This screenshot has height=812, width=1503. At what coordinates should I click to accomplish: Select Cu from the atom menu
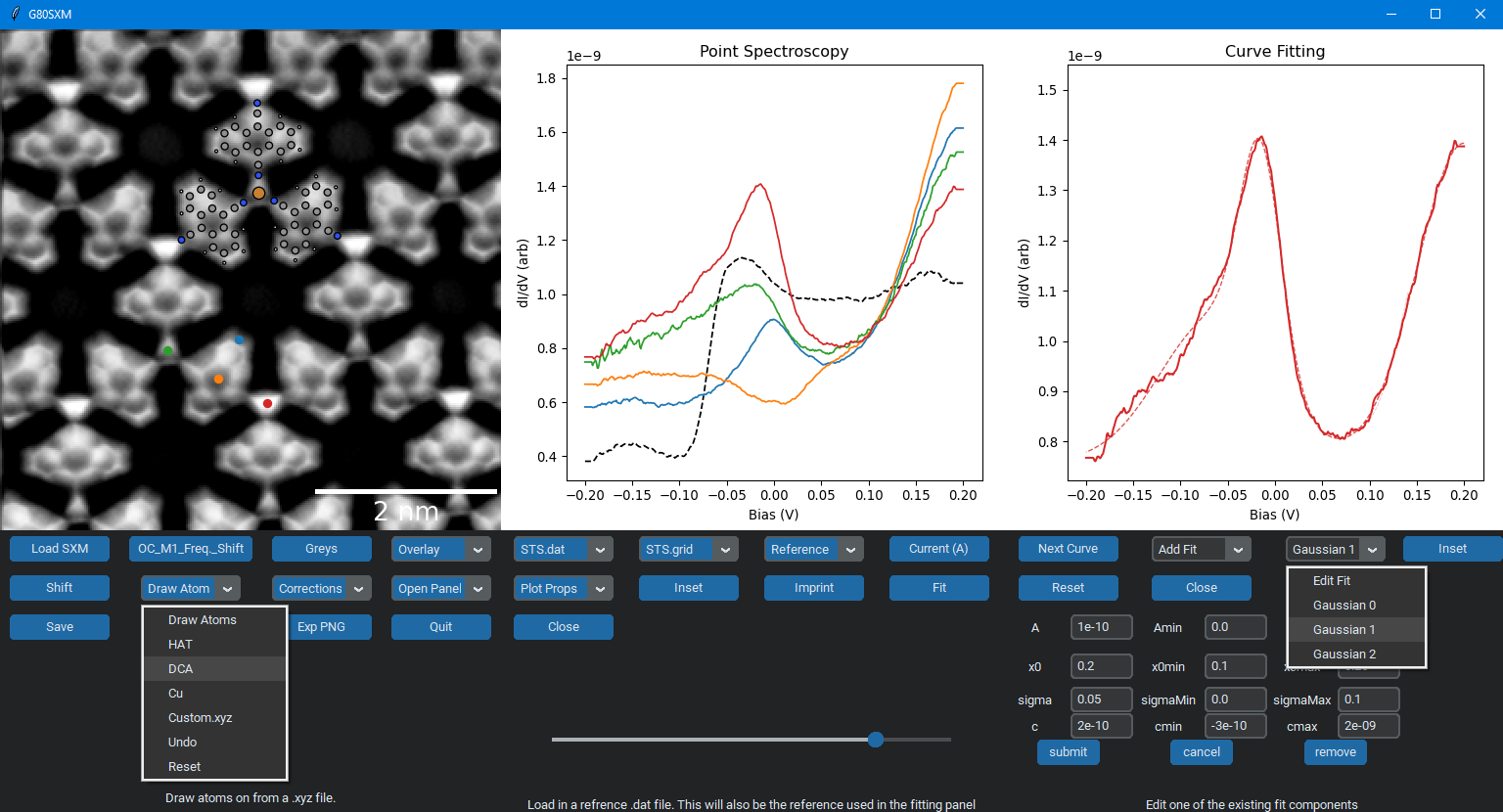(x=215, y=694)
